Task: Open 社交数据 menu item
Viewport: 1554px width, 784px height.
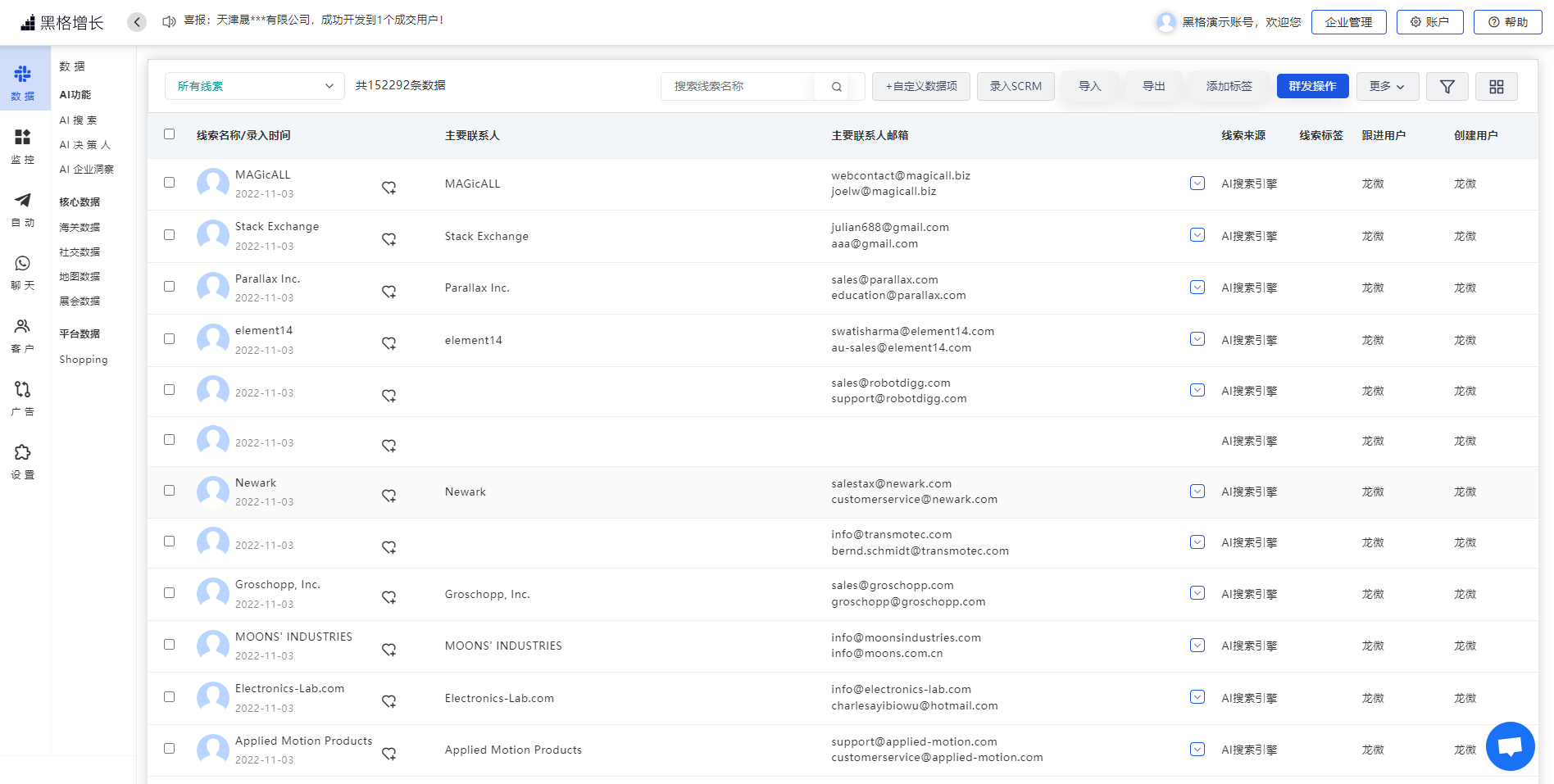Action: (80, 252)
